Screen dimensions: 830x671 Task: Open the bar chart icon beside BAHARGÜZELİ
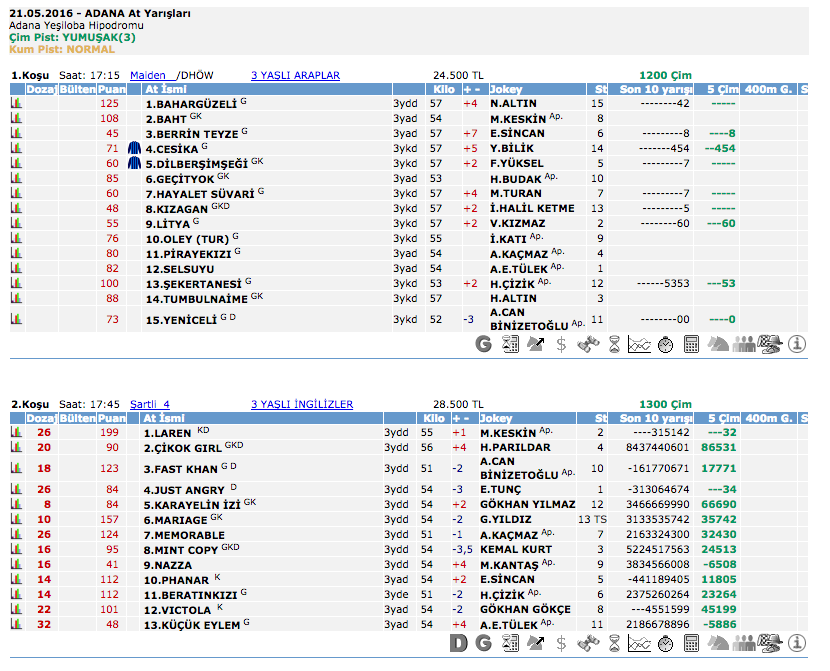pyautogui.click(x=16, y=103)
